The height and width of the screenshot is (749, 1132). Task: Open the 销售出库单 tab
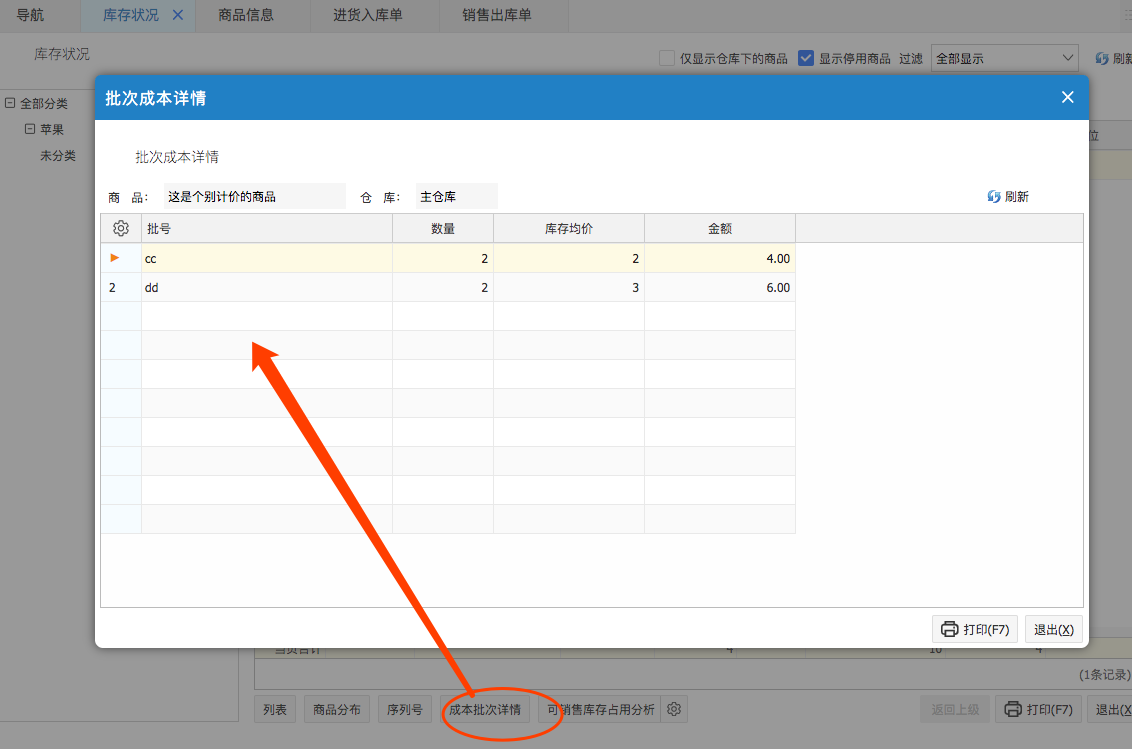[497, 15]
